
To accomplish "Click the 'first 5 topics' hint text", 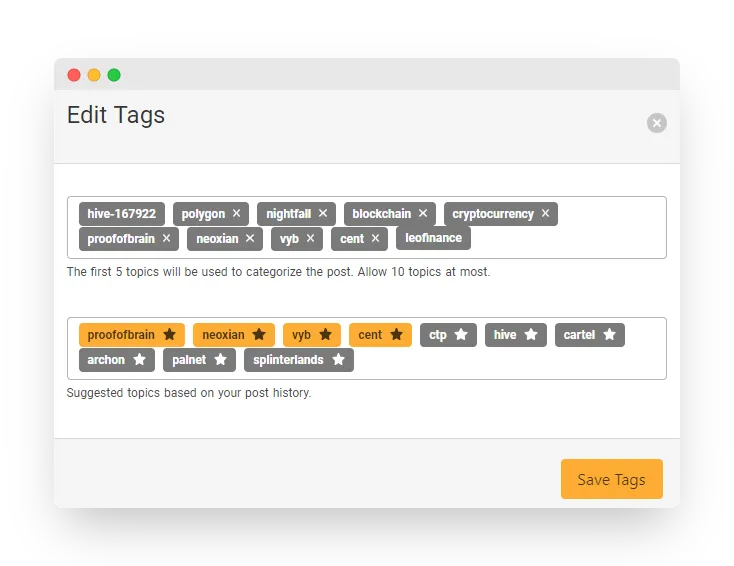I will tap(278, 272).
